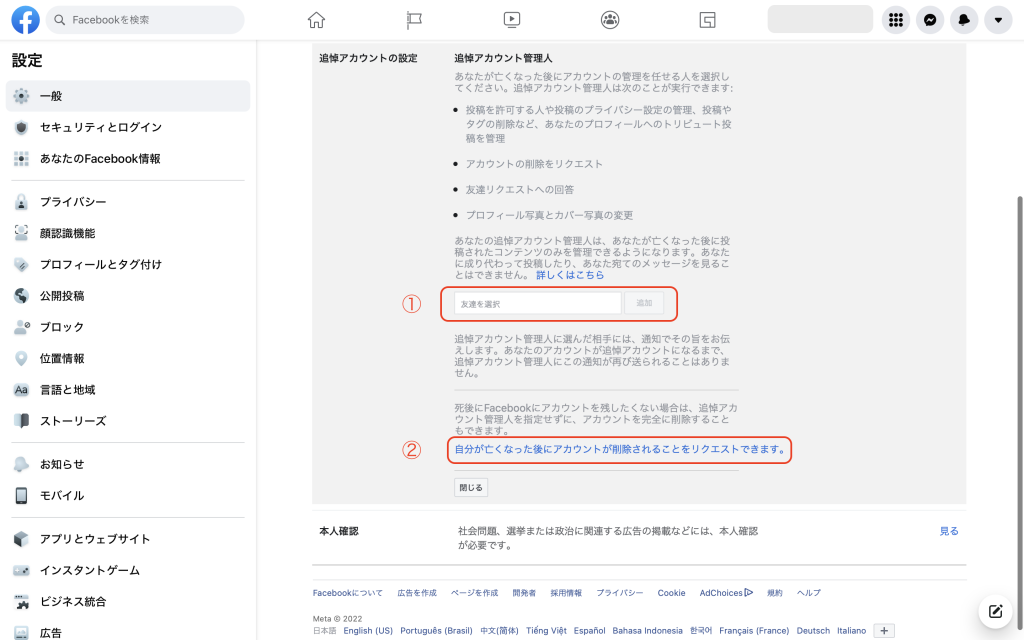Click the 言語と地域 Aa icon
The height and width of the screenshot is (640, 1024).
pyautogui.click(x=22, y=390)
